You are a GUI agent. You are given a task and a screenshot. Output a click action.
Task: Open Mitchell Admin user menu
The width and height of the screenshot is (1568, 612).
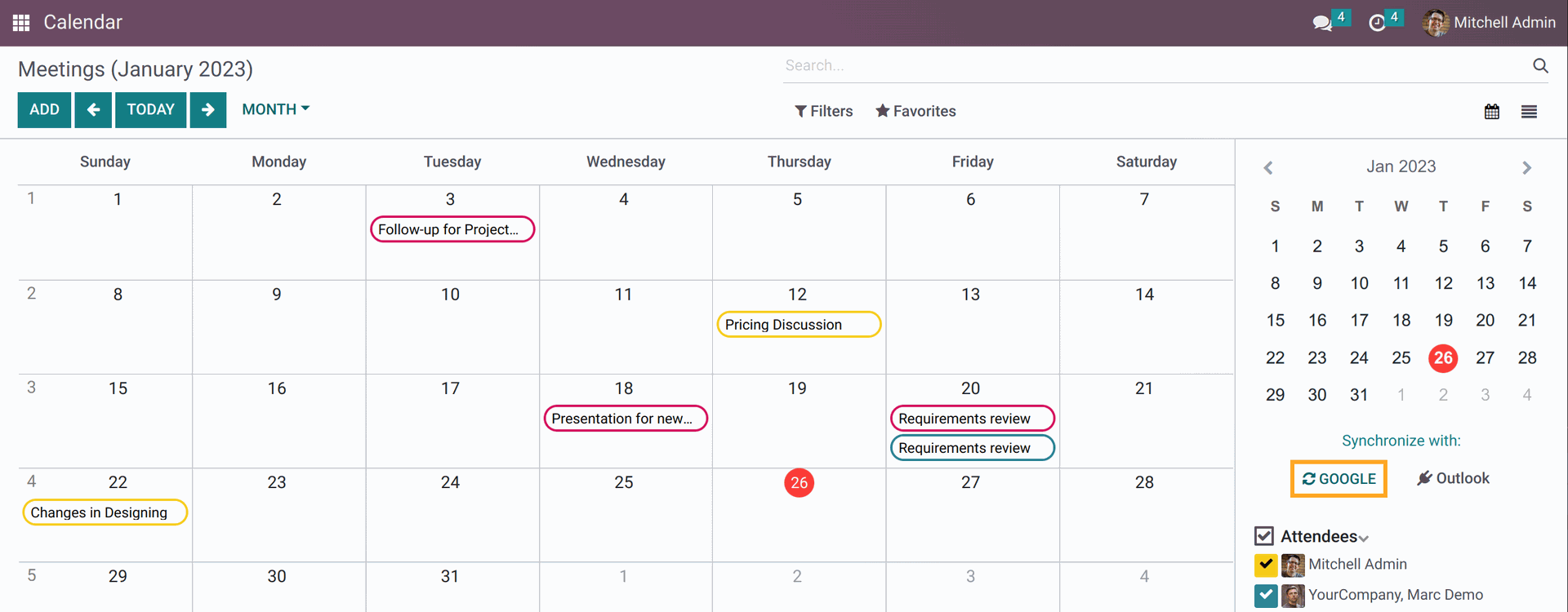point(1489,23)
